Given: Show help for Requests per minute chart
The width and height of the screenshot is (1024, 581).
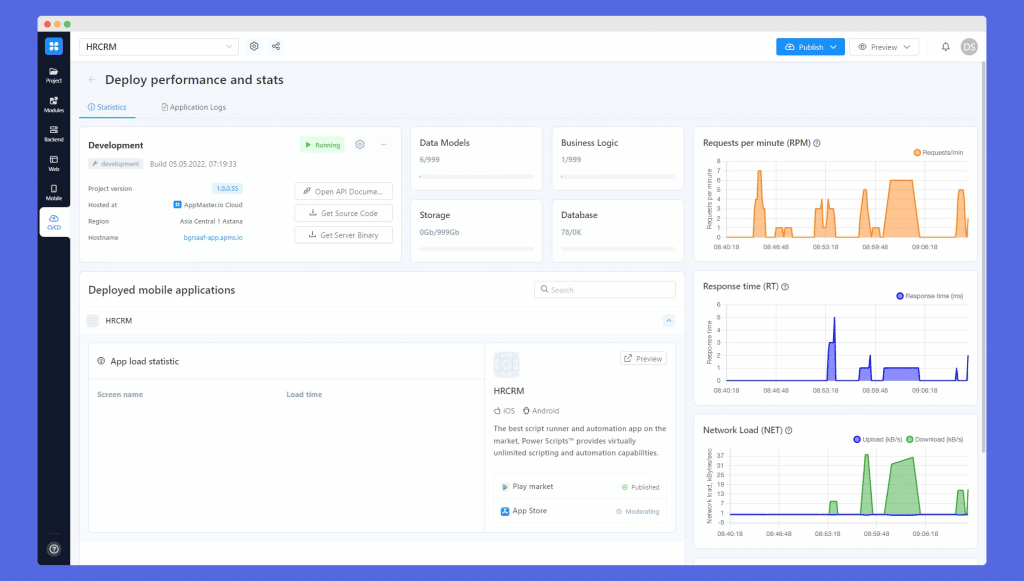Looking at the screenshot, I should pos(817,143).
